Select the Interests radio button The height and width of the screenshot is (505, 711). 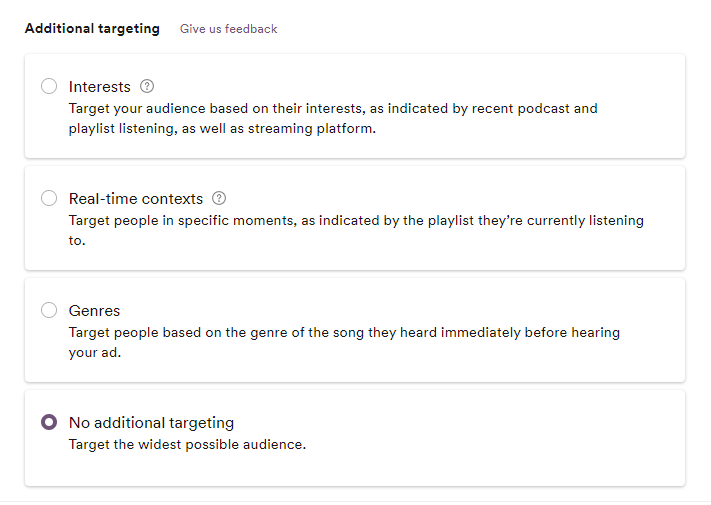[49, 86]
